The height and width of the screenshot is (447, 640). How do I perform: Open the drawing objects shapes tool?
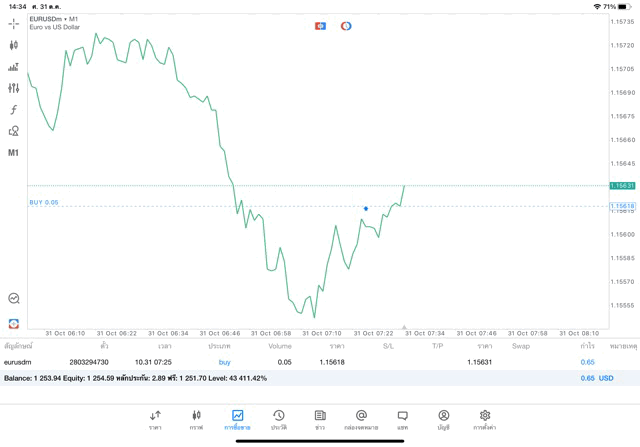(x=13, y=131)
